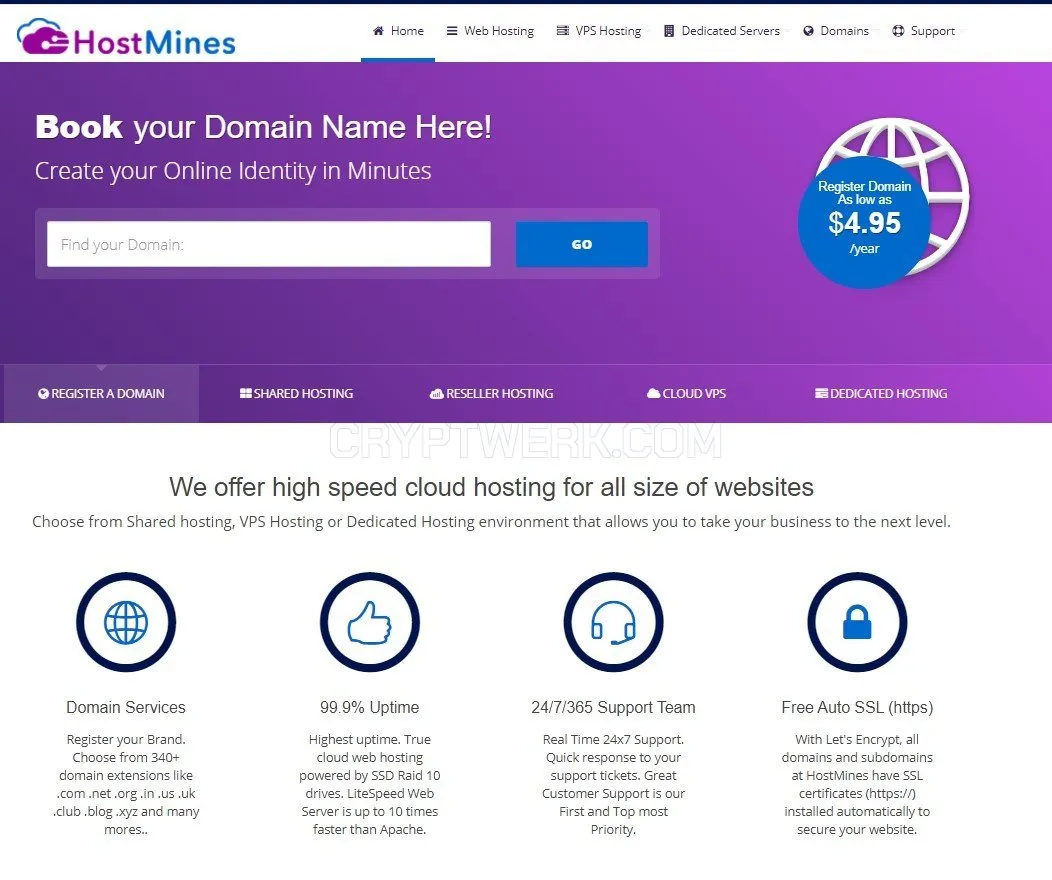
Task: Expand the VPS Hosting menu
Action: (599, 31)
